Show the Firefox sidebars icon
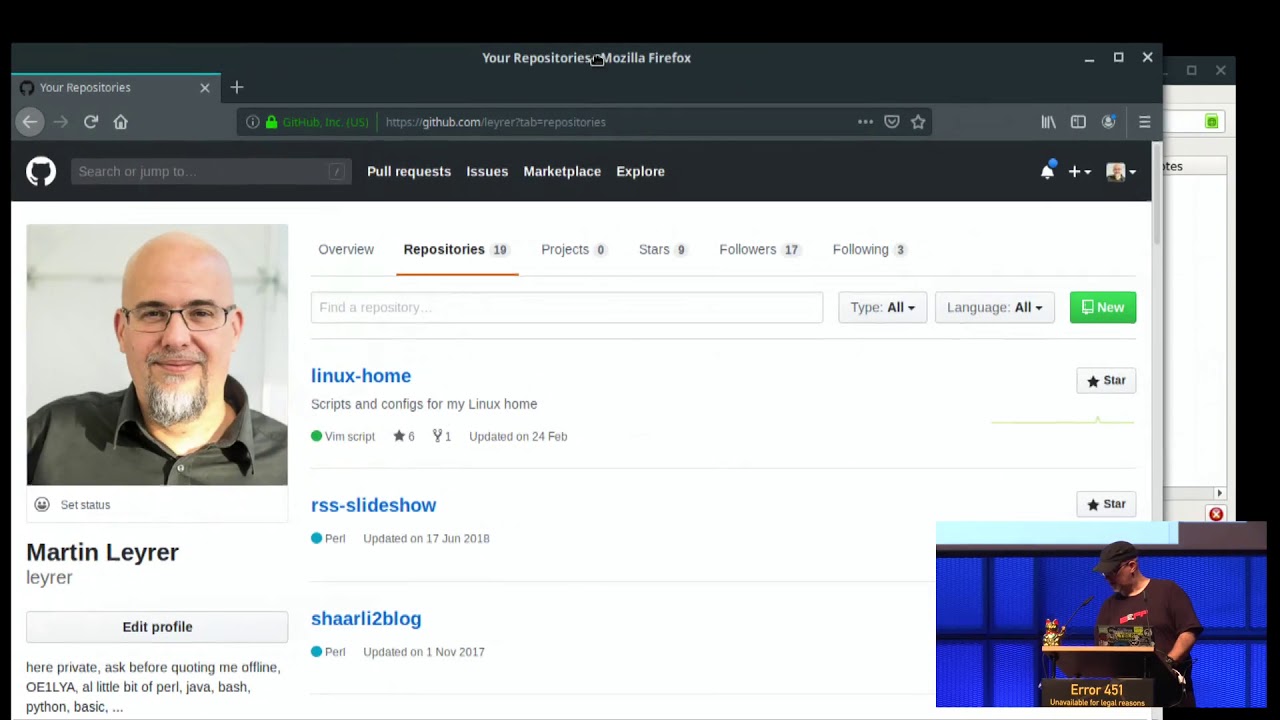This screenshot has width=1280, height=720. coord(1078,122)
